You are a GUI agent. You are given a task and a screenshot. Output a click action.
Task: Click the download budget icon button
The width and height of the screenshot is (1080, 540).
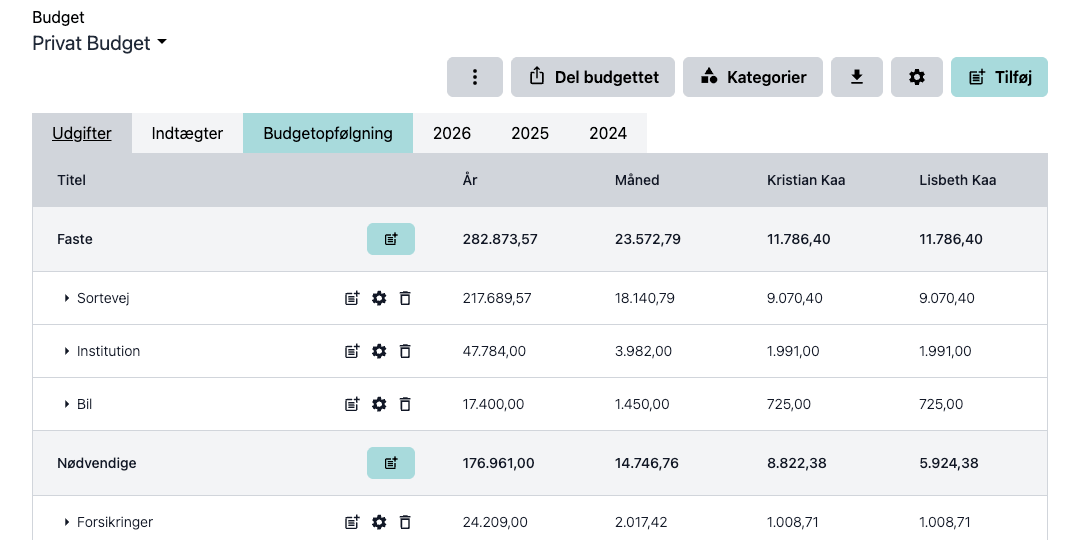coord(857,77)
